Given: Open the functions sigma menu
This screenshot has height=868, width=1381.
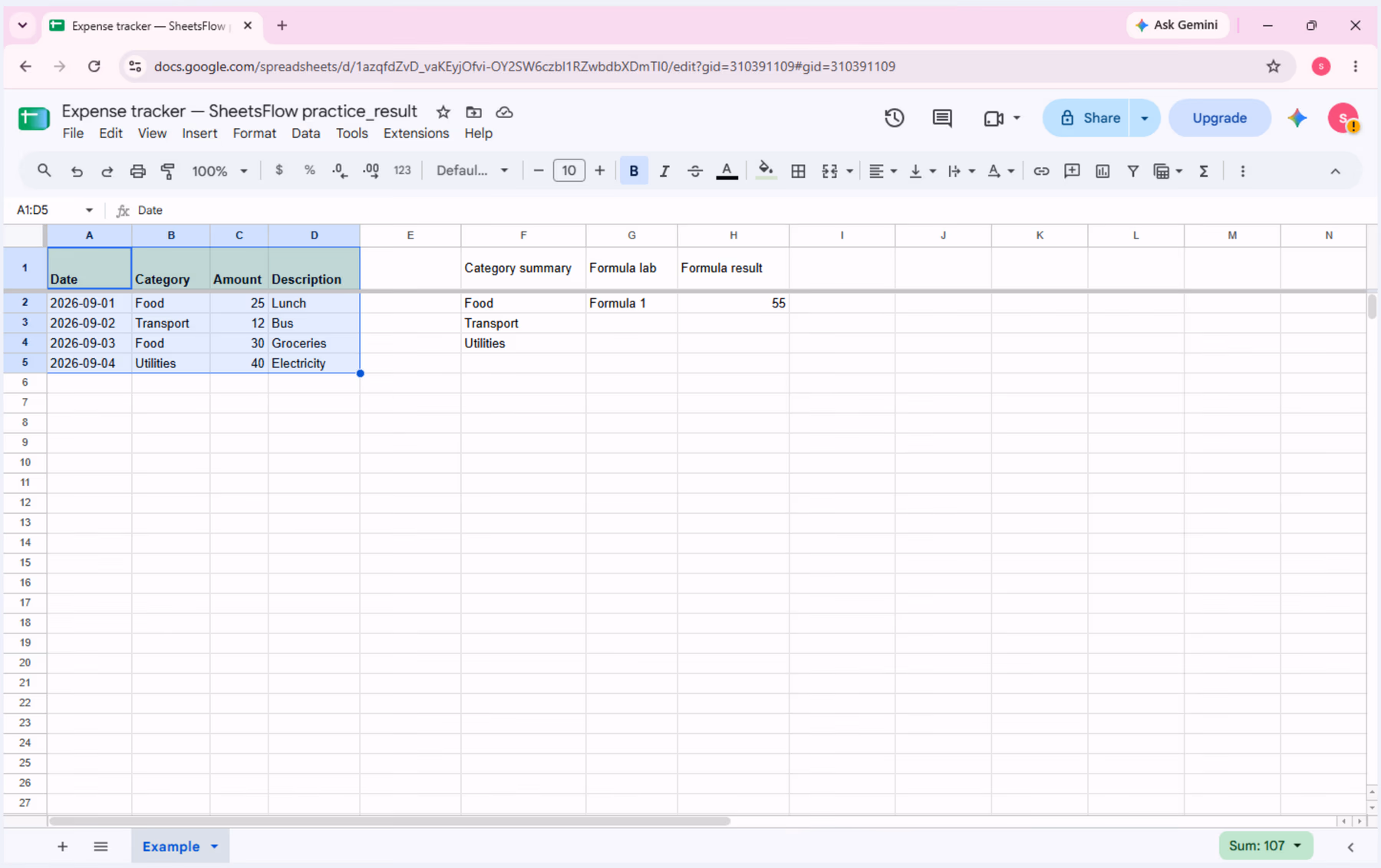Looking at the screenshot, I should click(x=1204, y=171).
